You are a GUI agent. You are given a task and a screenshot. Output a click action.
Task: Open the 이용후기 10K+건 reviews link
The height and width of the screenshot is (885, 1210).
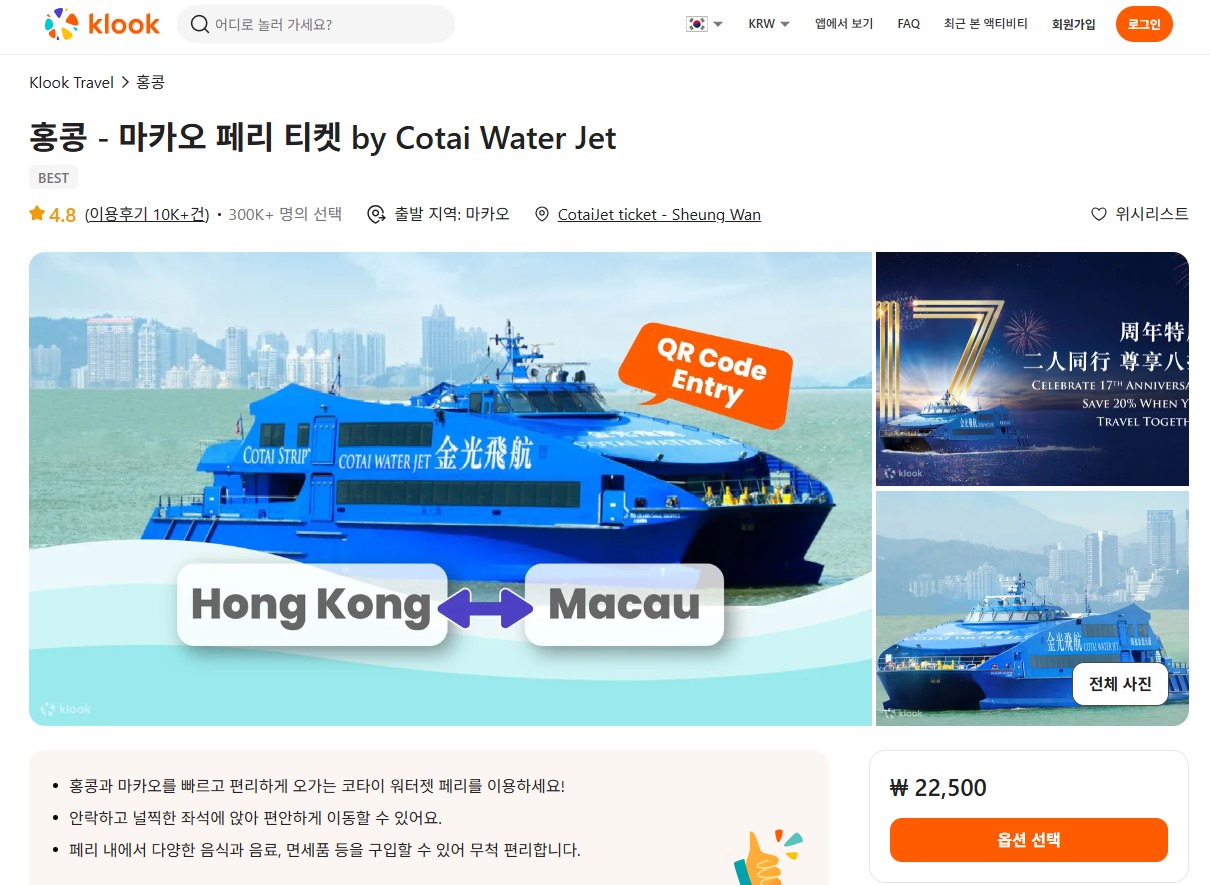tap(147, 214)
